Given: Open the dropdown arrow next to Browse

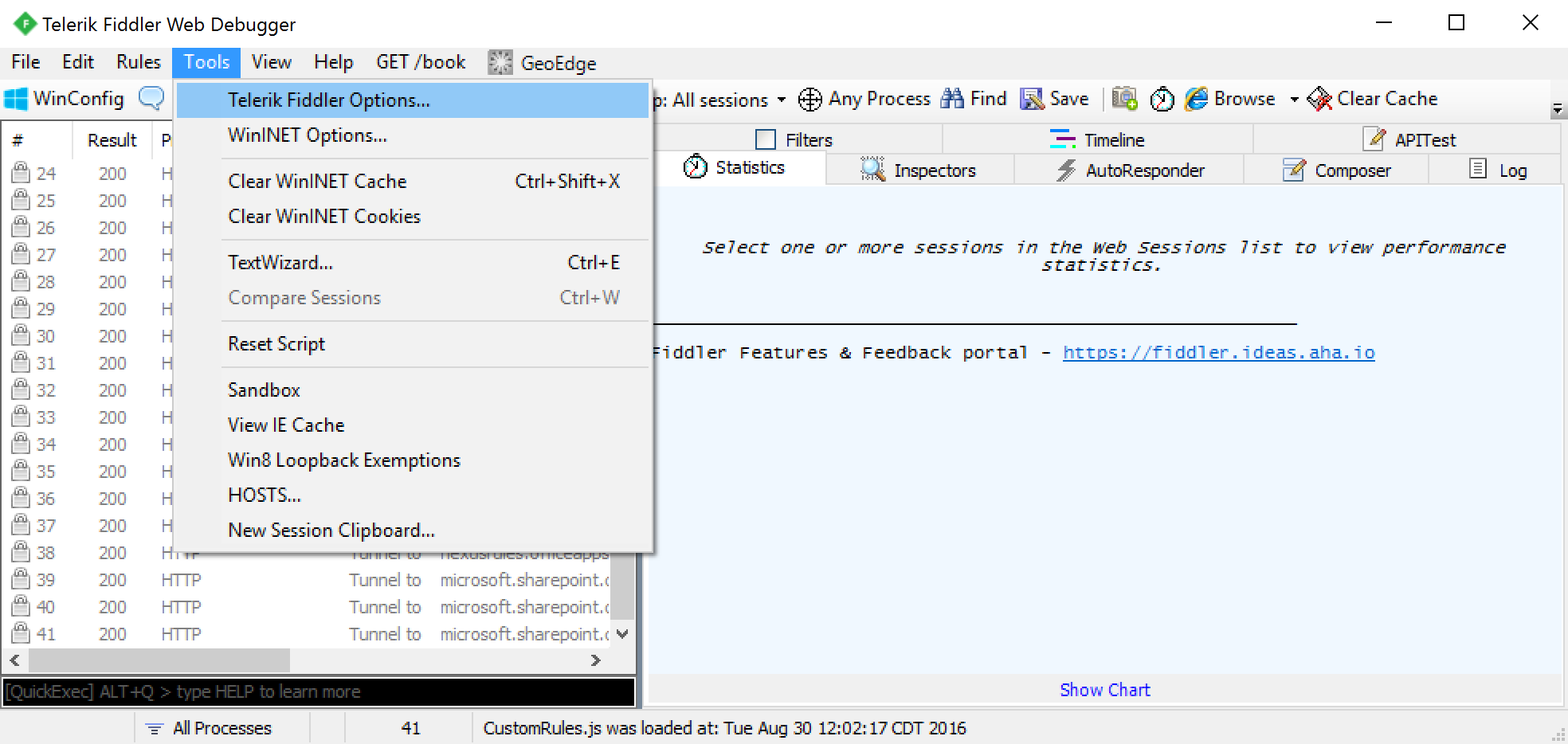Looking at the screenshot, I should (1294, 100).
